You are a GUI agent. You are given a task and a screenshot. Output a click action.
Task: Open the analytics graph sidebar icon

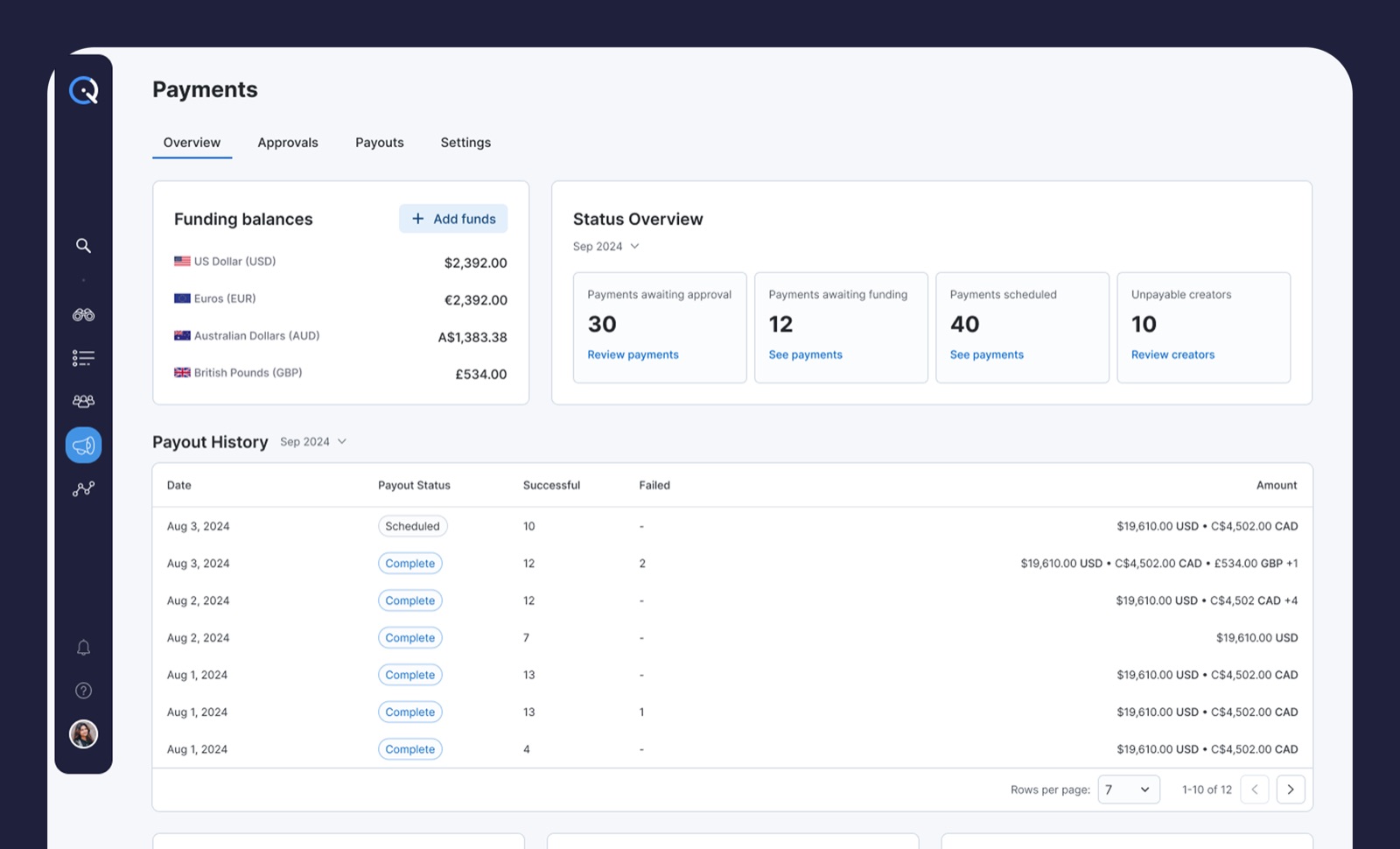[83, 488]
